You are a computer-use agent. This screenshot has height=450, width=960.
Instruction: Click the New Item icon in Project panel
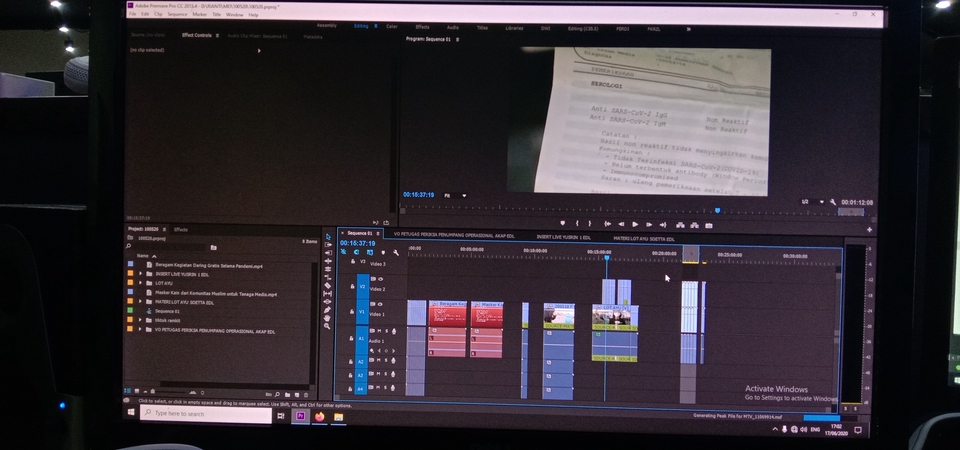297,395
